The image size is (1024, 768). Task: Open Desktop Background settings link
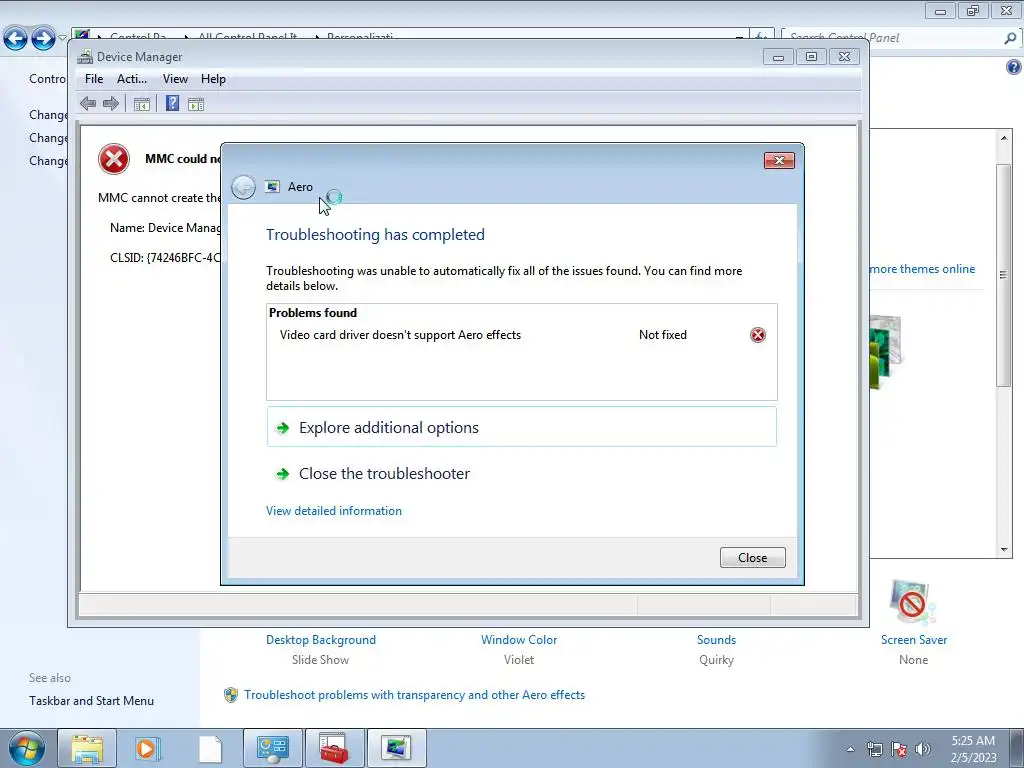(x=321, y=640)
